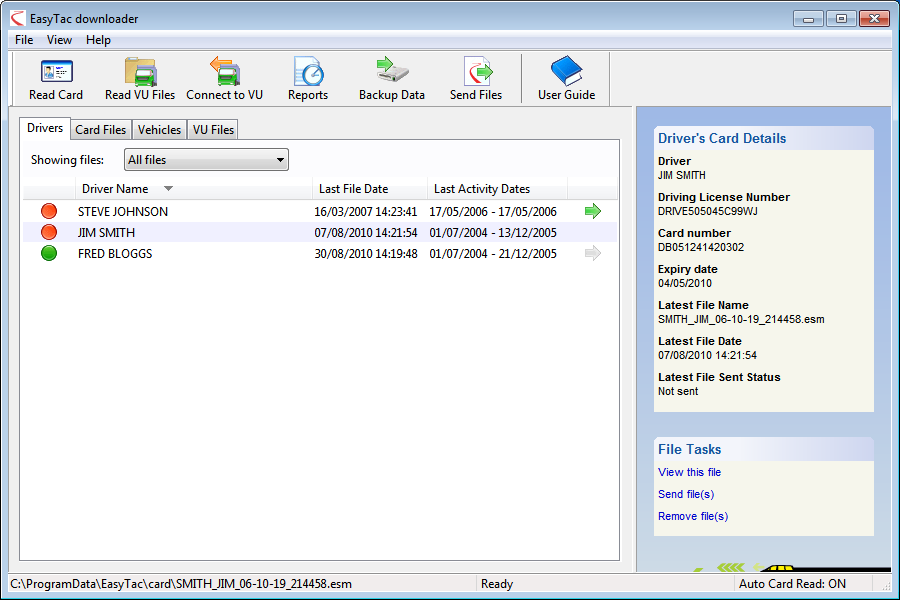Select the Connect to VU icon

click(224, 71)
